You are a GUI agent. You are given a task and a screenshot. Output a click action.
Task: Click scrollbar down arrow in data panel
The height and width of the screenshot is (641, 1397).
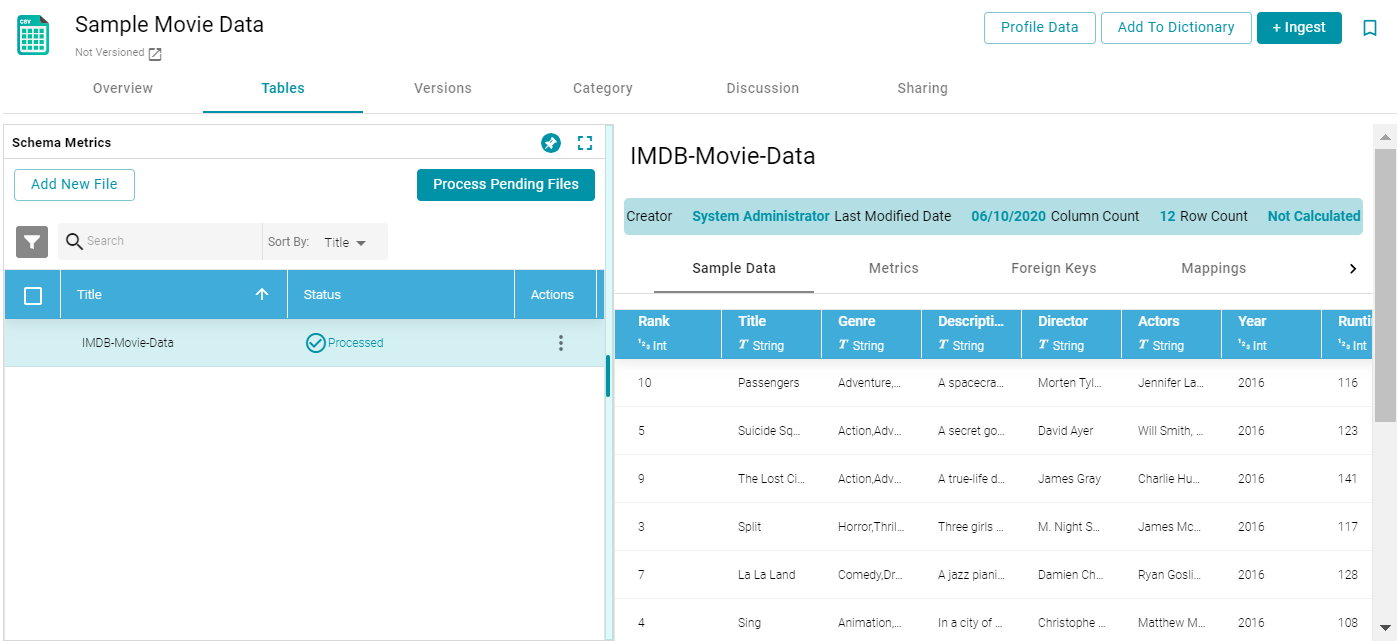(1385, 628)
